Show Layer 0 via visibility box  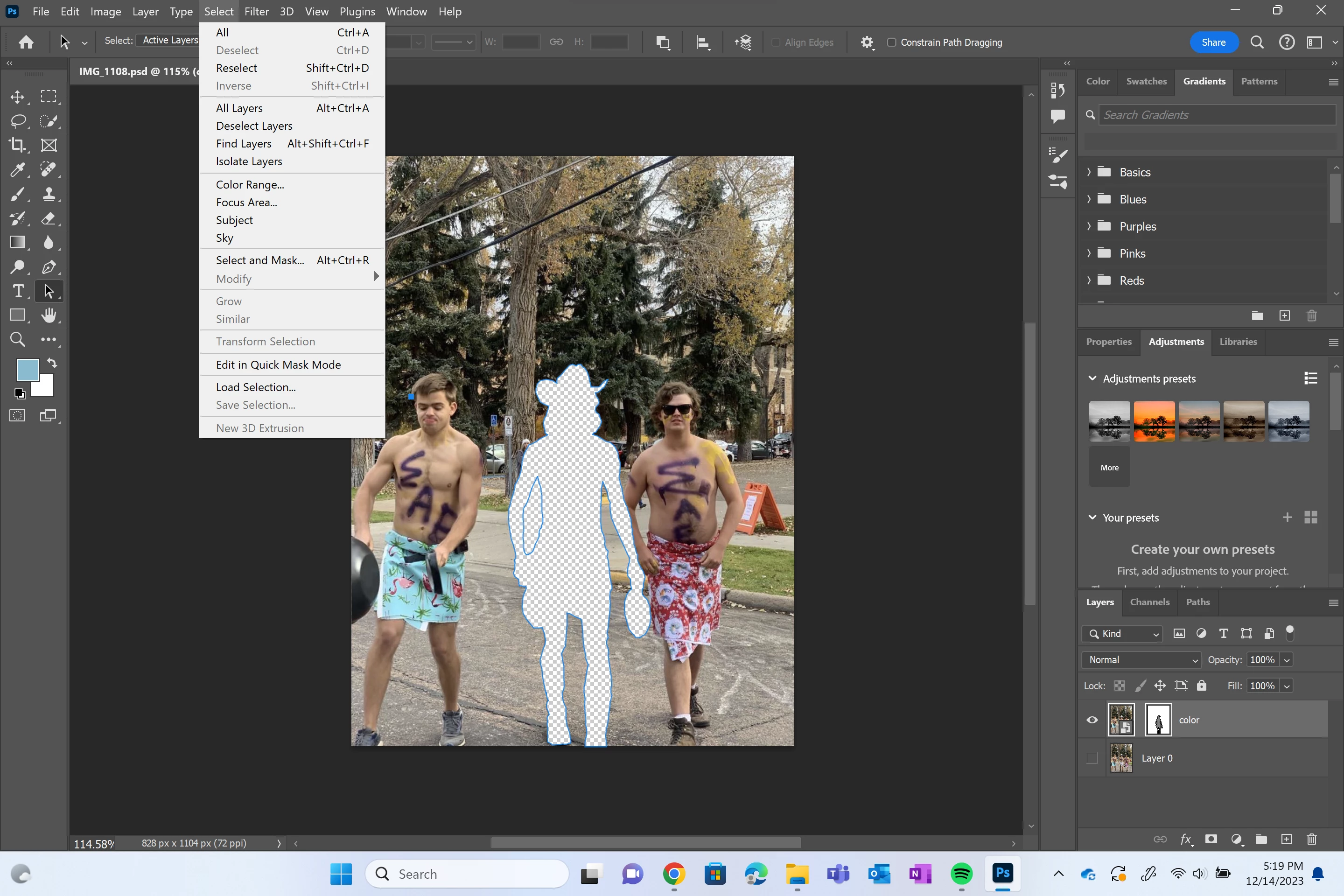click(x=1092, y=758)
